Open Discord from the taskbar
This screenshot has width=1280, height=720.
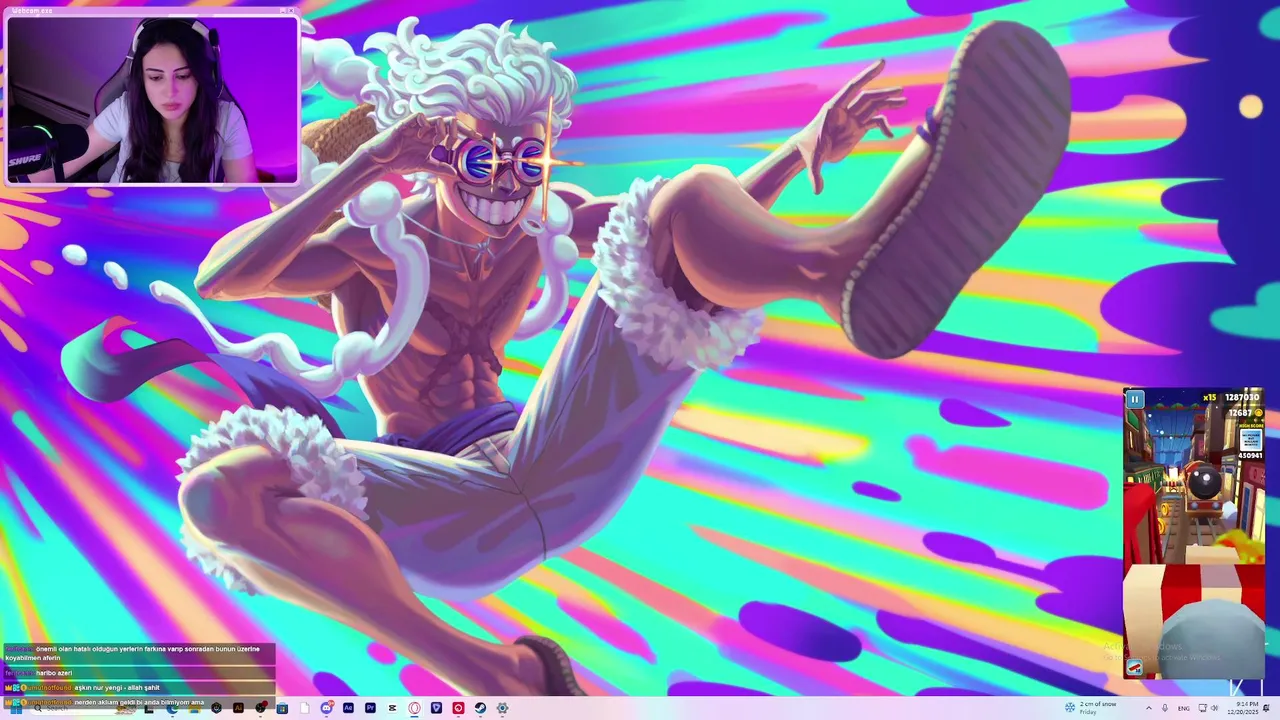tap(326, 708)
